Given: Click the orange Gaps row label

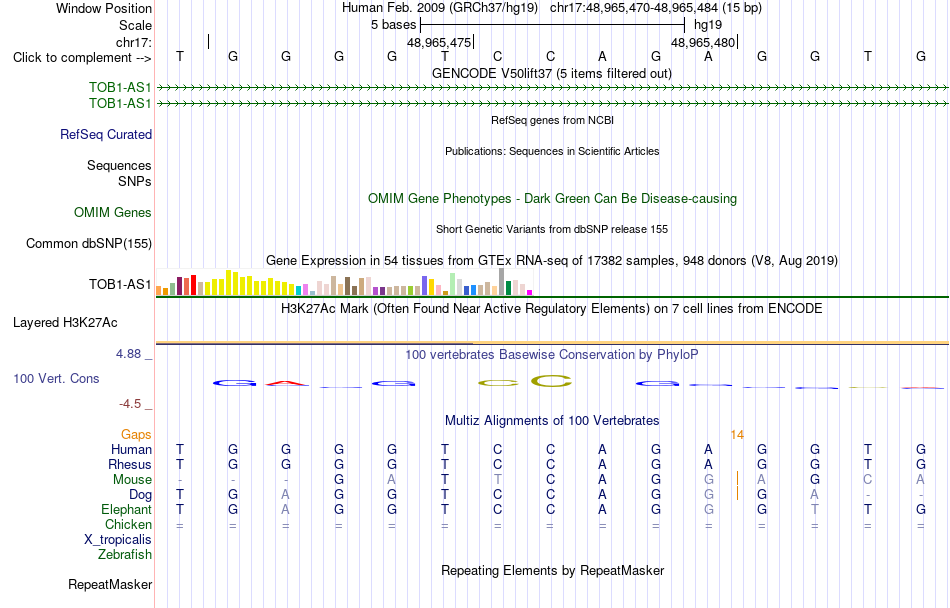Looking at the screenshot, I should click(x=136, y=434).
